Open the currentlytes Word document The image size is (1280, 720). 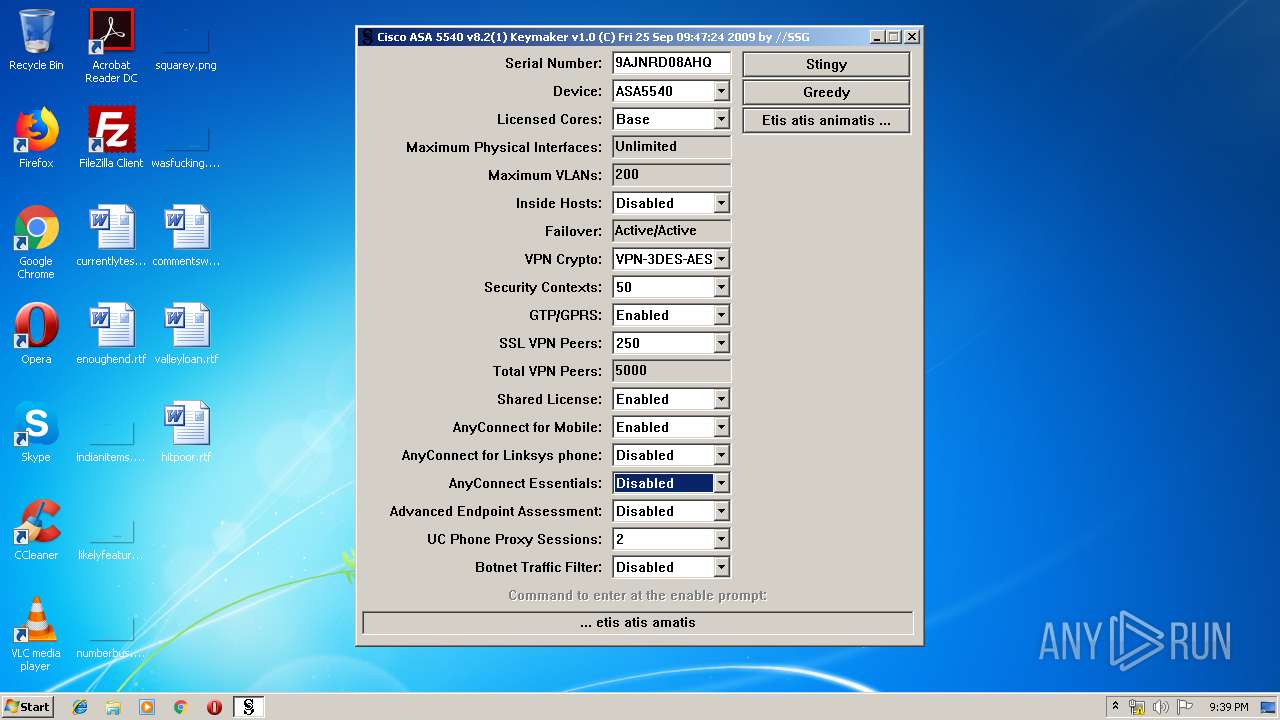[x=111, y=236]
